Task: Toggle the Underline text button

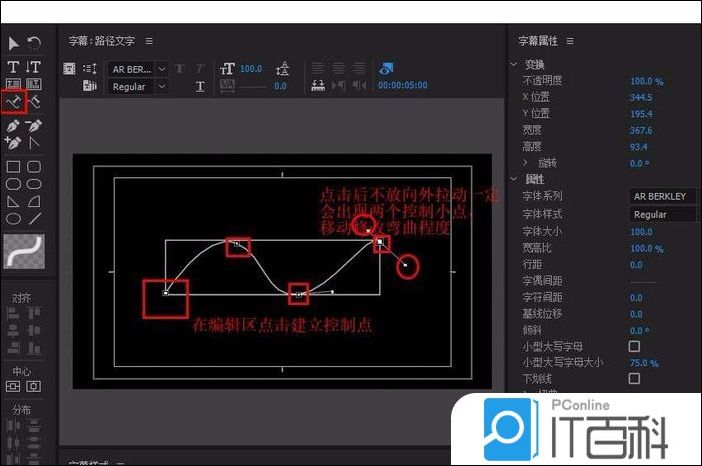Action: (200, 86)
